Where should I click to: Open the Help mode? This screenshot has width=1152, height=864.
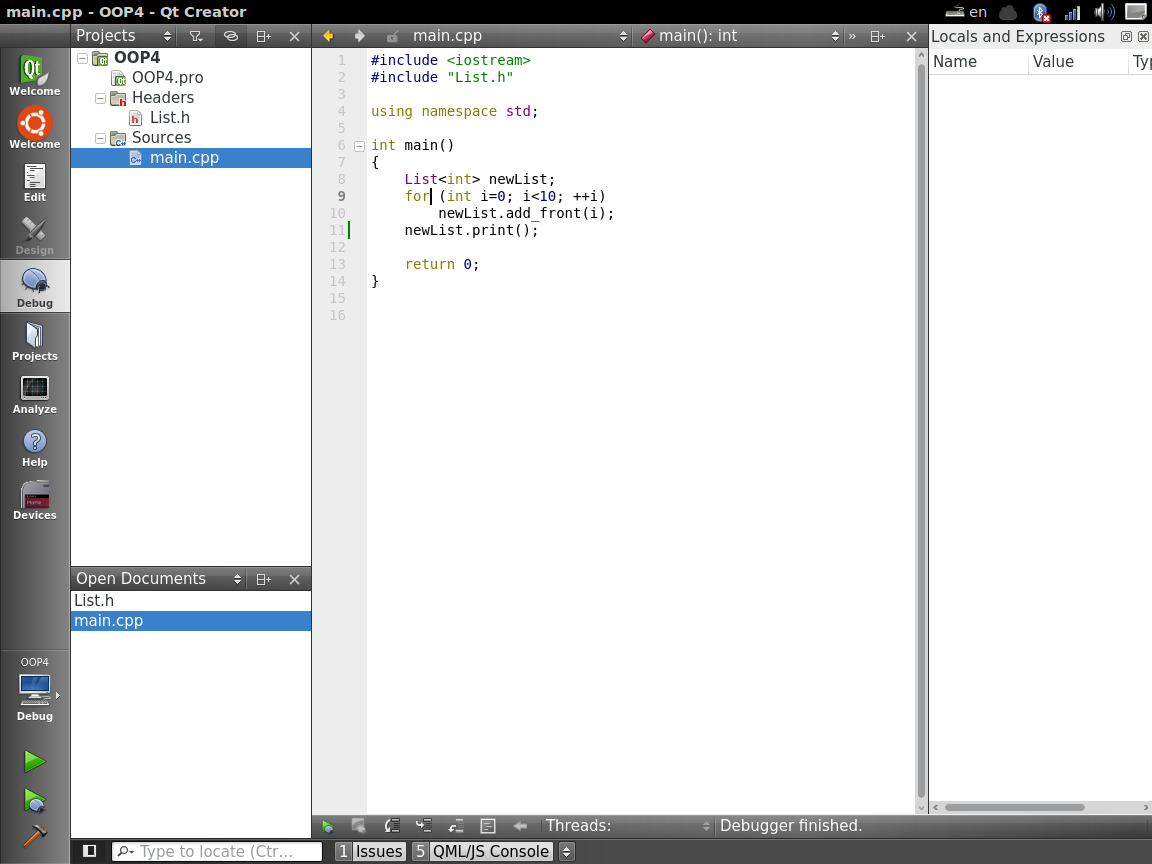pos(35,447)
